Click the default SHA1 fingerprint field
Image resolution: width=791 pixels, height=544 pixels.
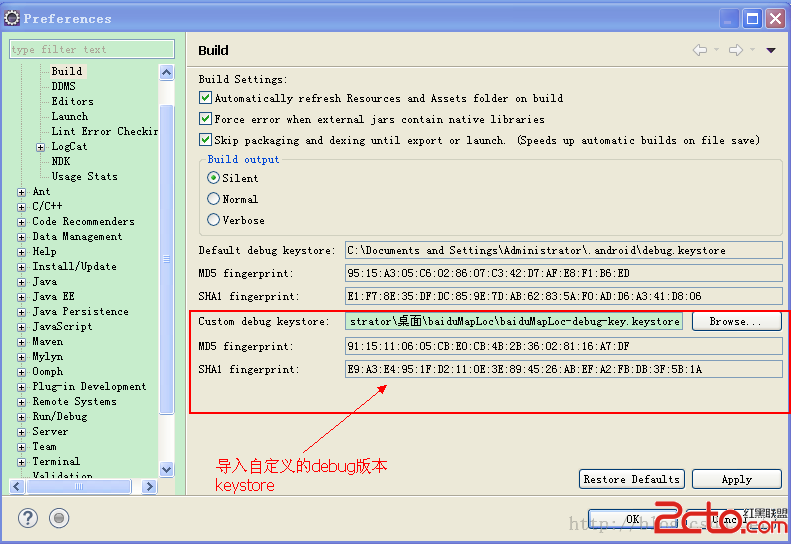click(563, 296)
